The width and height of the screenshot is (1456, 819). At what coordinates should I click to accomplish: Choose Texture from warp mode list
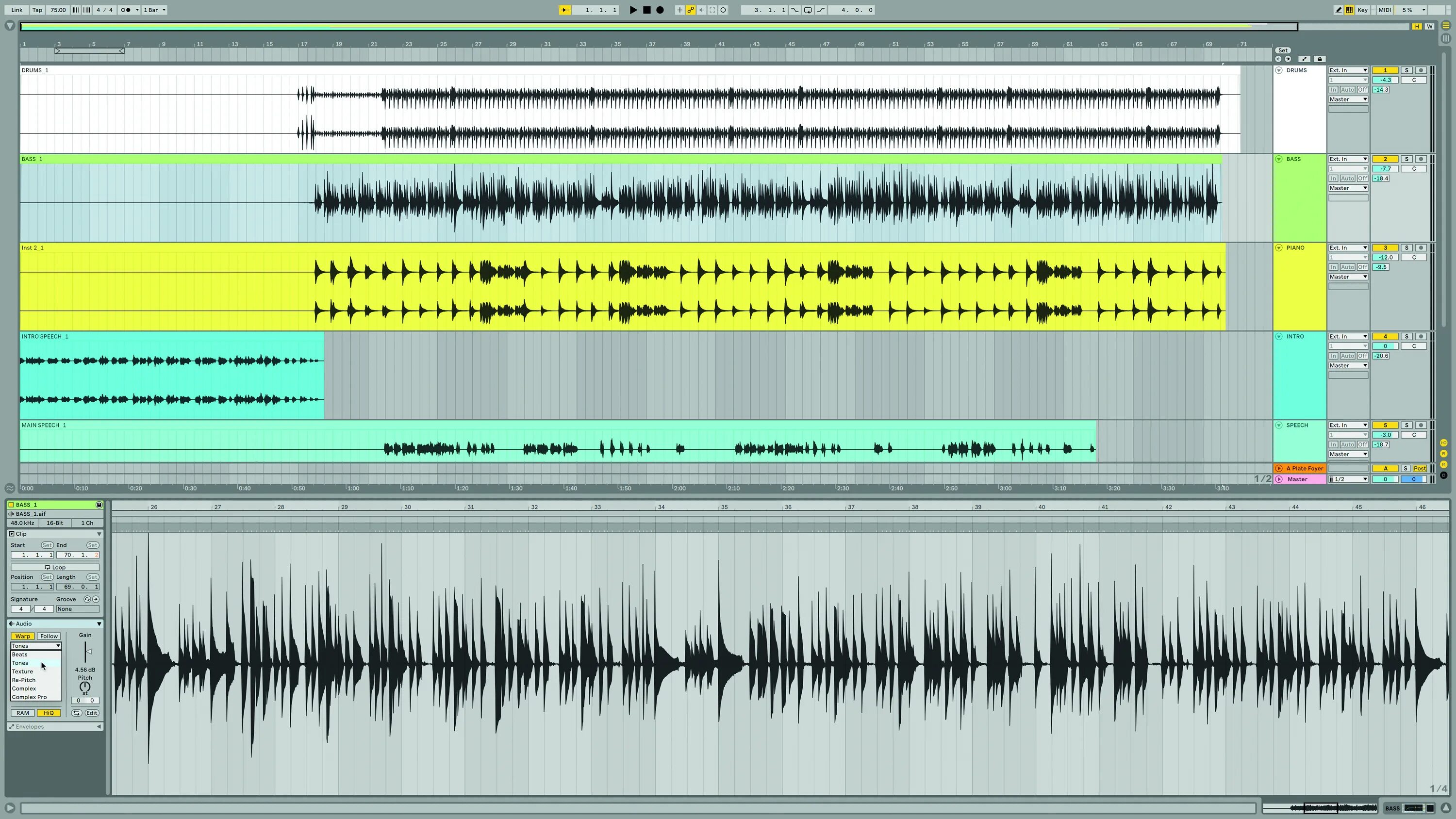point(23,672)
